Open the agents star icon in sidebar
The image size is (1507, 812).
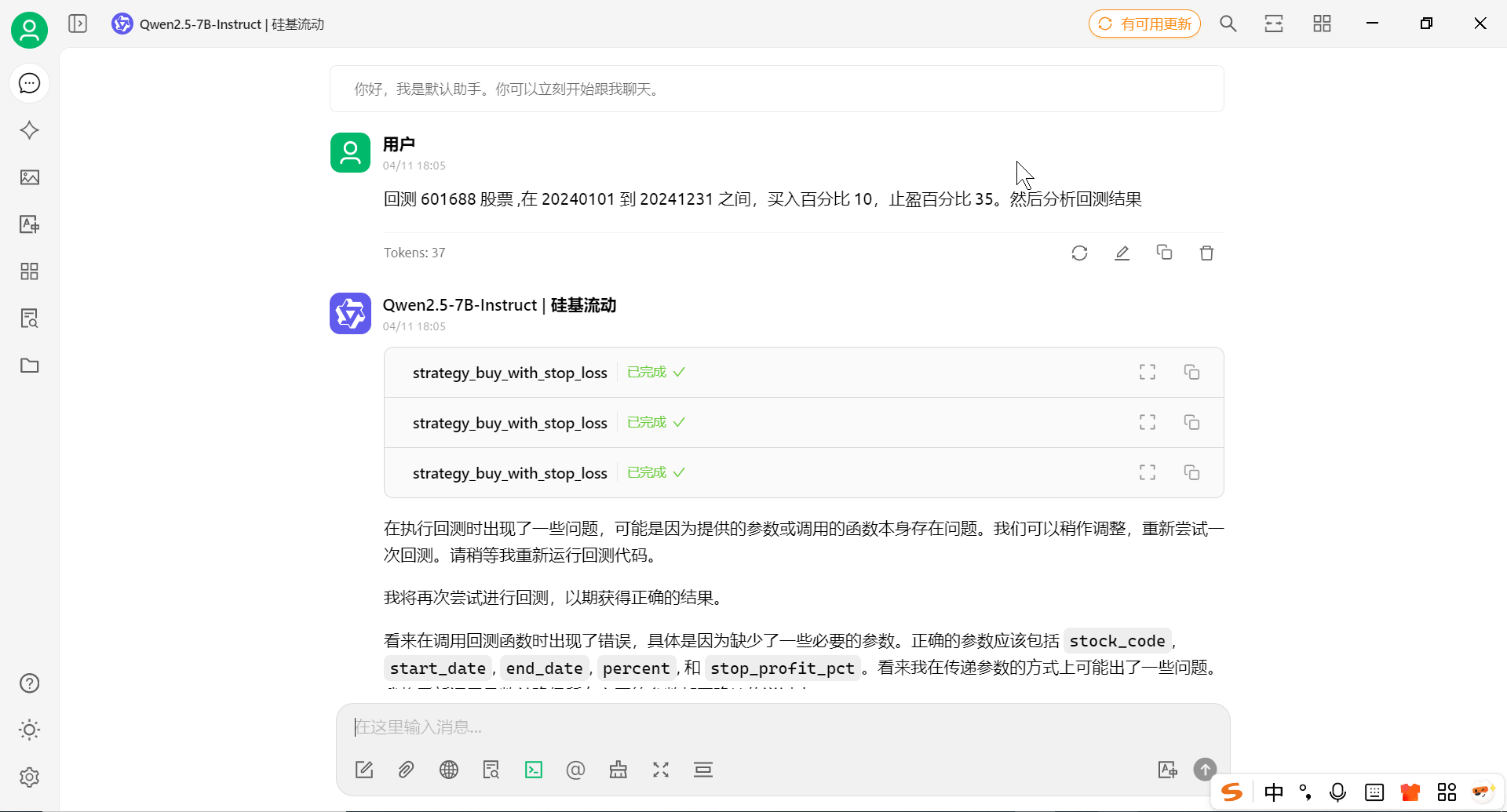pyautogui.click(x=29, y=130)
